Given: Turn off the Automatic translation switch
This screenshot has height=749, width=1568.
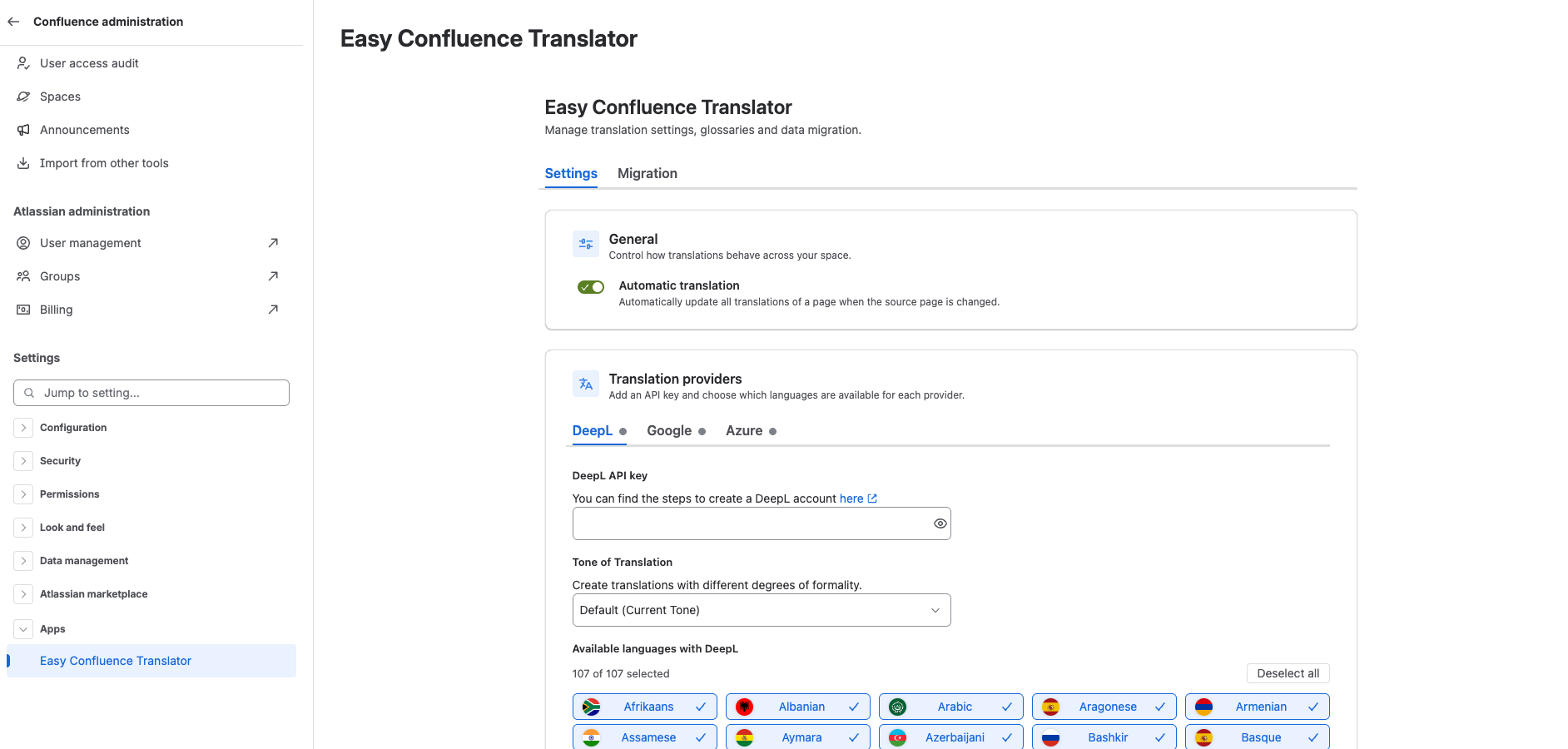Looking at the screenshot, I should pyautogui.click(x=591, y=287).
